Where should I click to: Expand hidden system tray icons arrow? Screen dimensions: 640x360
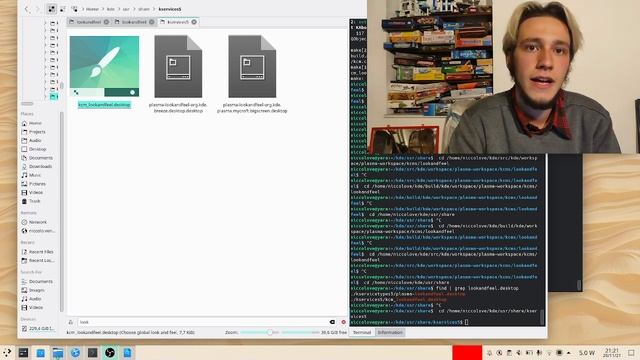(x=569, y=353)
